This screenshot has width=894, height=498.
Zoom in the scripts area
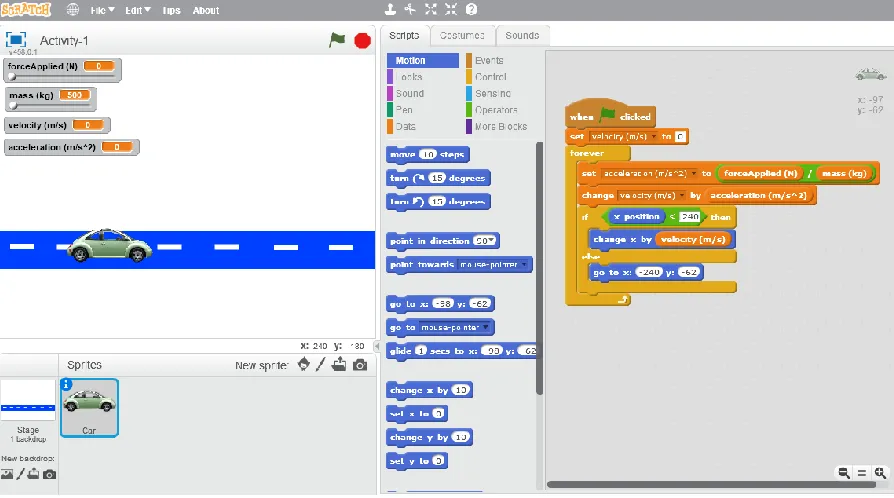tap(880, 472)
